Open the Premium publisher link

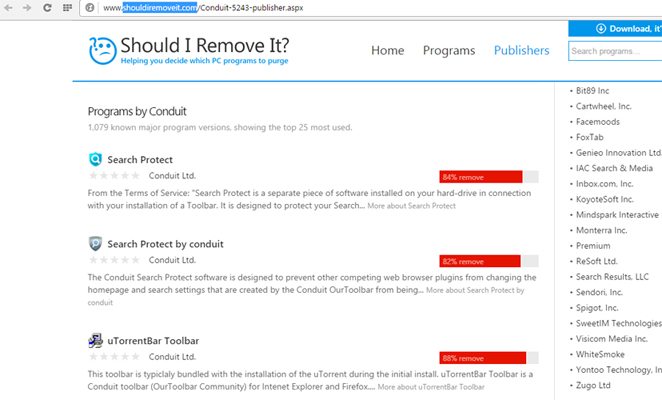[x=593, y=246]
